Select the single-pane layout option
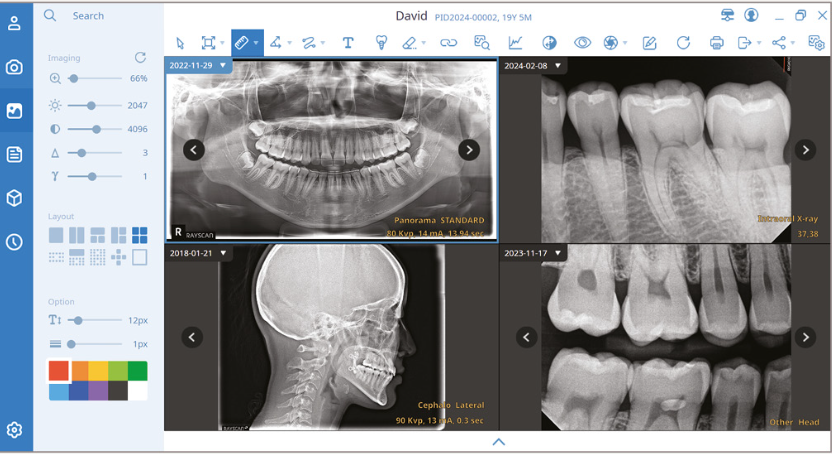 point(56,236)
